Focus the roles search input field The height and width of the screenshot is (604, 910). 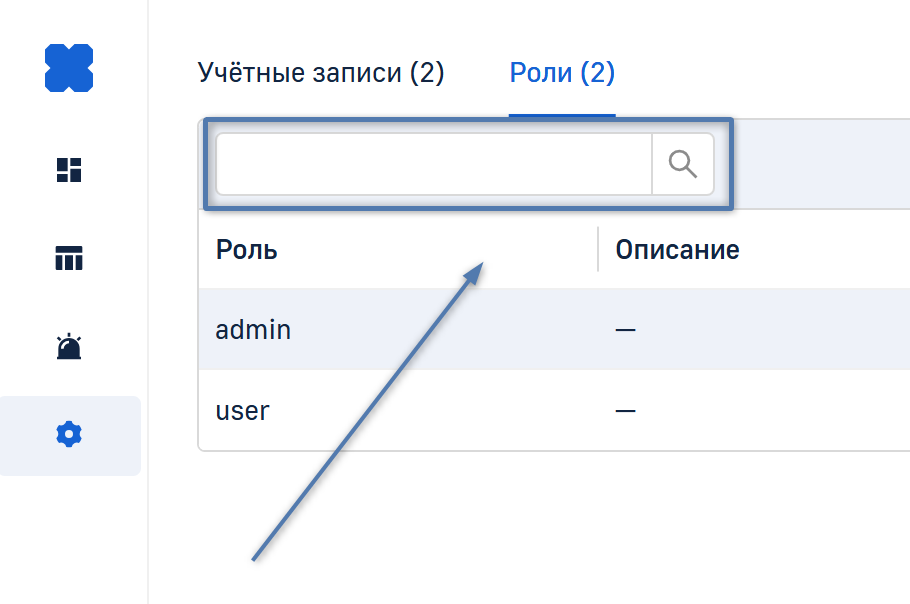coord(434,164)
